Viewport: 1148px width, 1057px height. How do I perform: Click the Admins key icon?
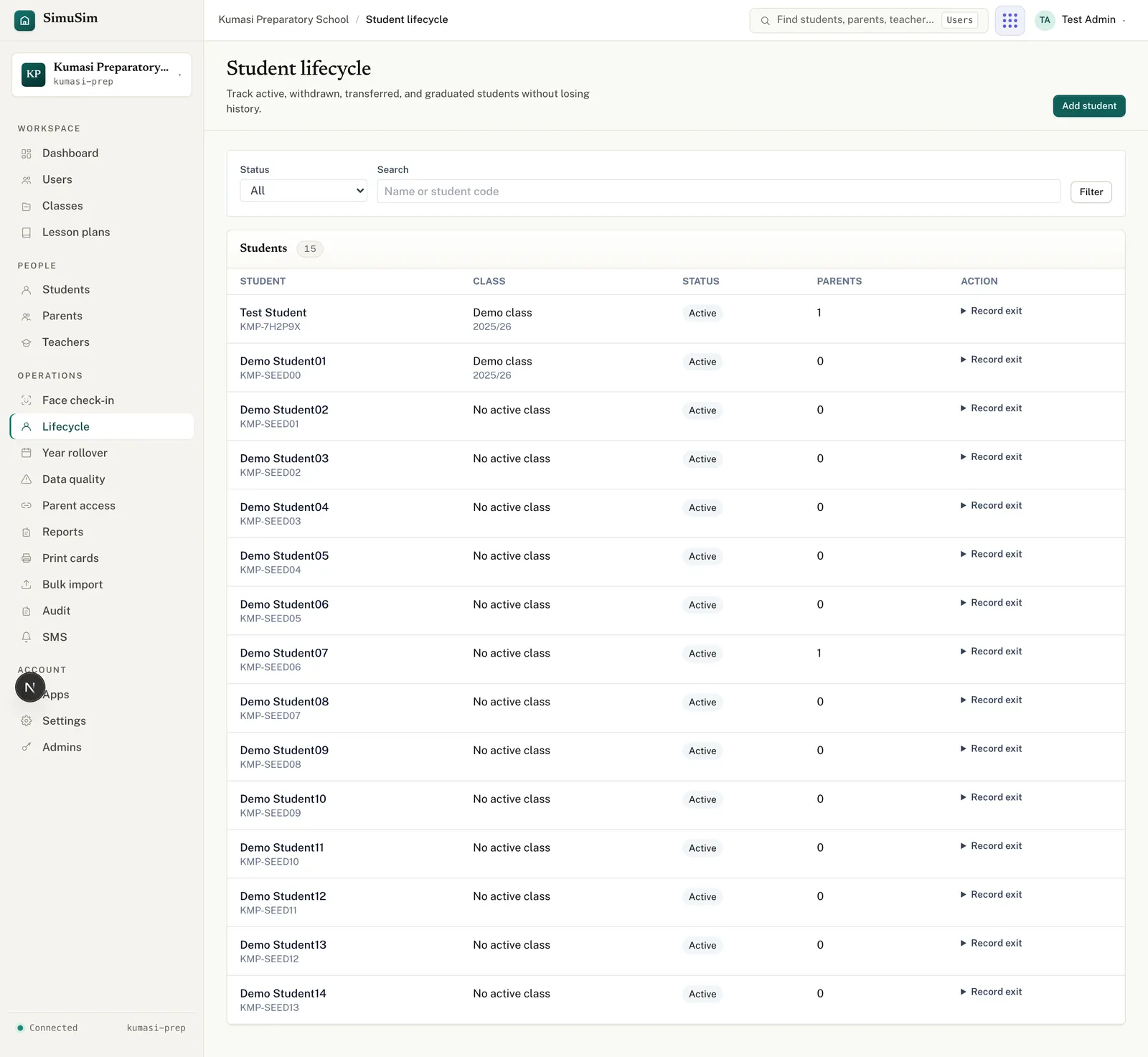(x=27, y=747)
